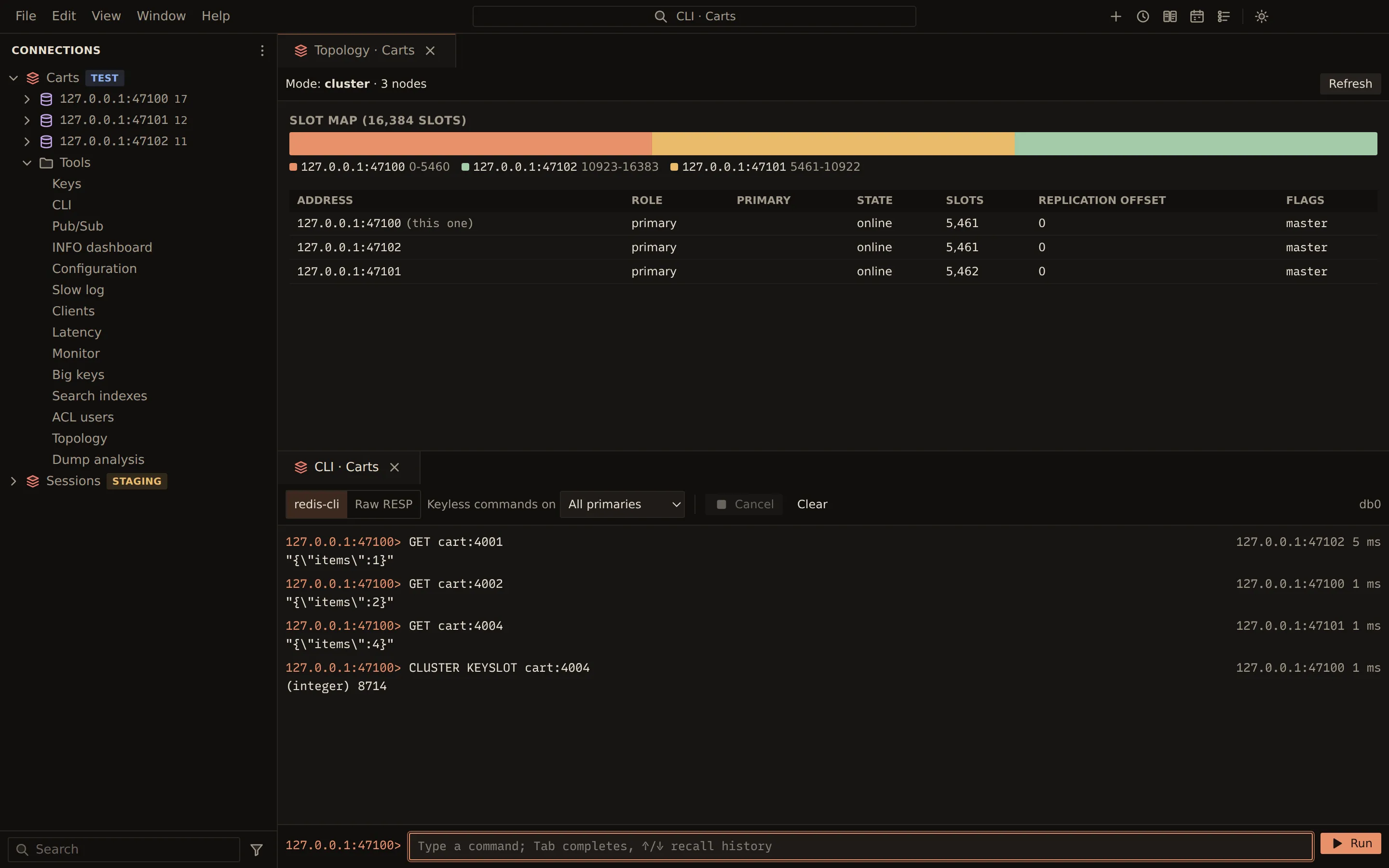
Task: Open the Window menu
Action: [161, 16]
